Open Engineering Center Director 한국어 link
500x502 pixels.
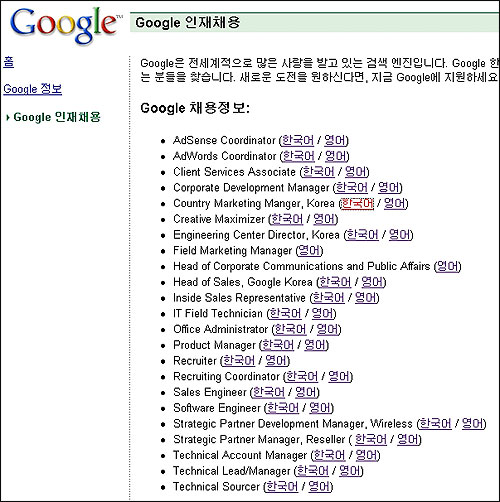coord(363,235)
